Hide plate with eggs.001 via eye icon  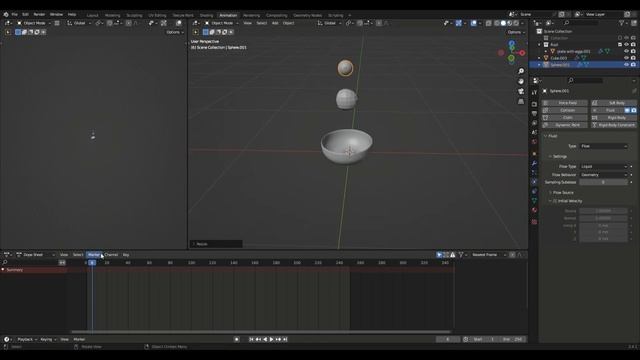(627, 51)
